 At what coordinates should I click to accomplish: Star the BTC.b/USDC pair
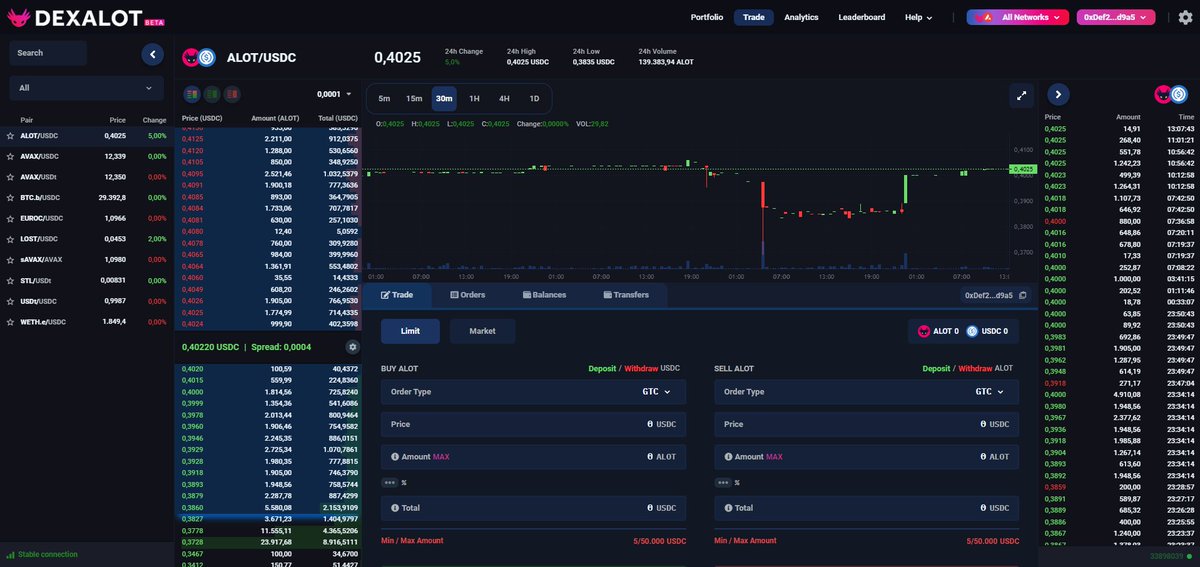(10, 198)
